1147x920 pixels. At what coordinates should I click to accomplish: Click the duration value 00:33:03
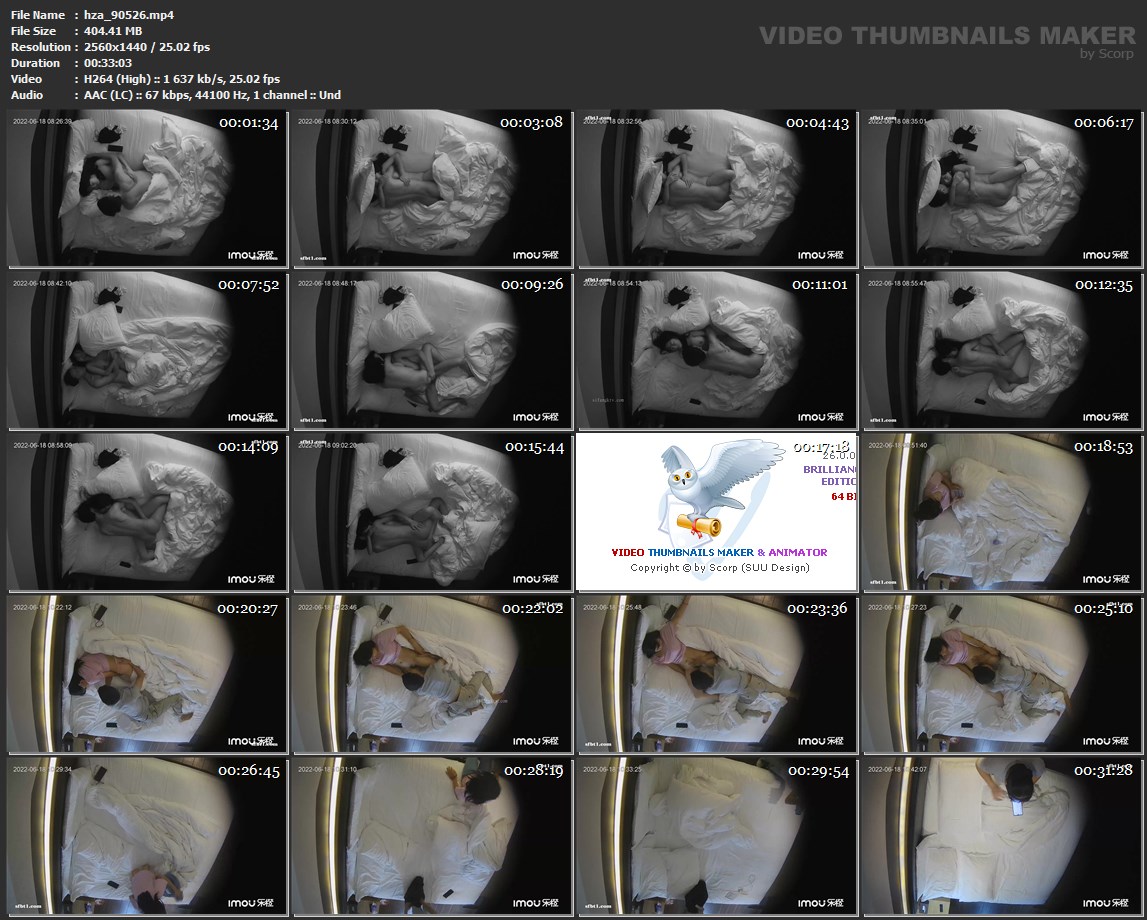108,63
